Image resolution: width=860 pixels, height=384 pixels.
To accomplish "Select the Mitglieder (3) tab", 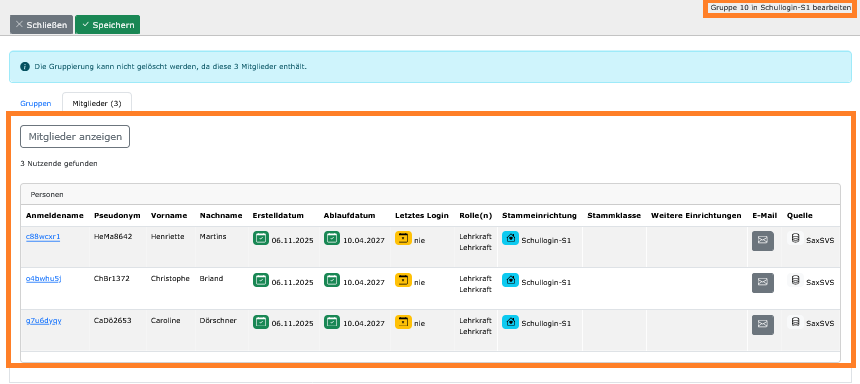I will [97, 103].
